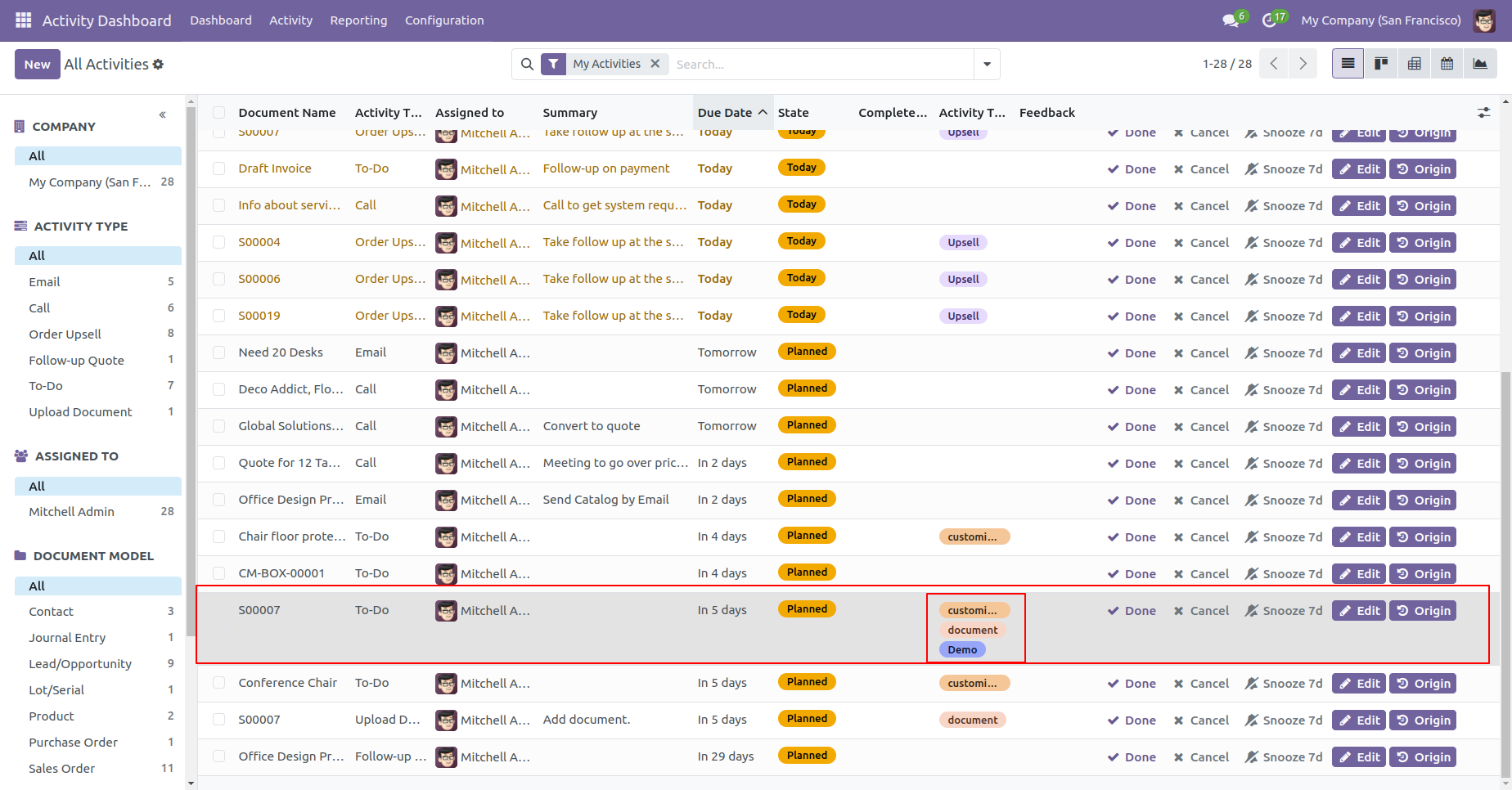Screen dimensions: 1512x790
Task: Remove the My Activities filter
Action: (655, 64)
